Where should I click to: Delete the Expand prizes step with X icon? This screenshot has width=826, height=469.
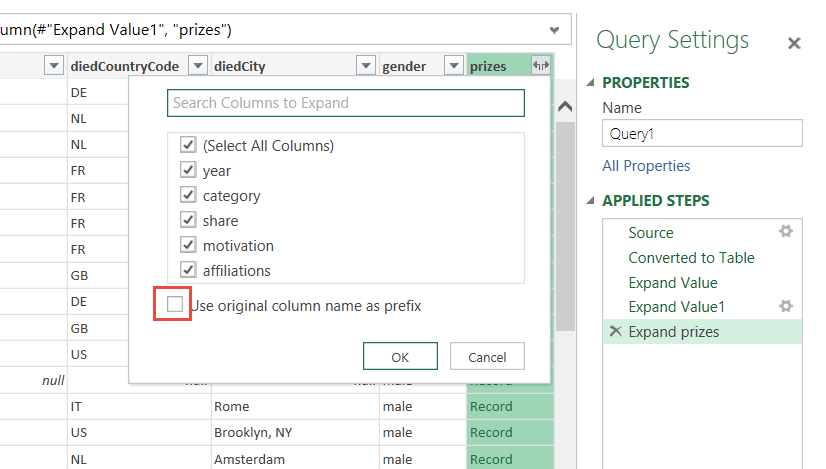click(614, 332)
